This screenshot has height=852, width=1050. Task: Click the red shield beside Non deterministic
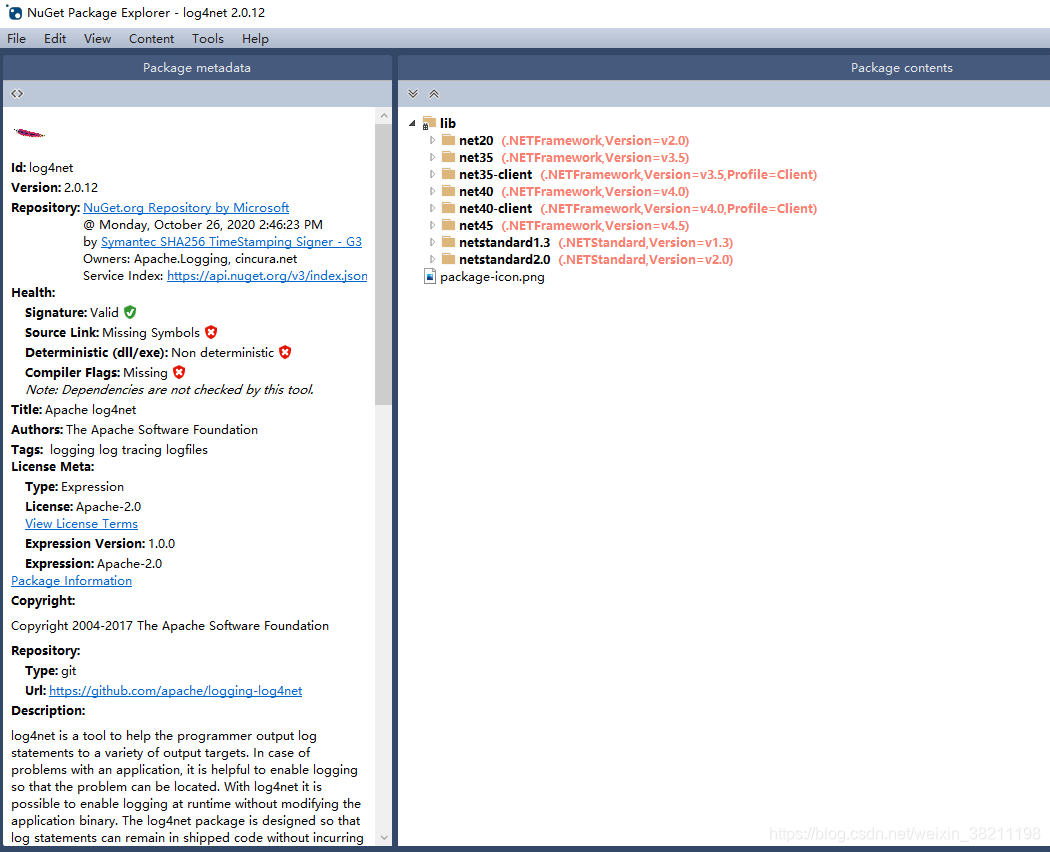point(285,352)
